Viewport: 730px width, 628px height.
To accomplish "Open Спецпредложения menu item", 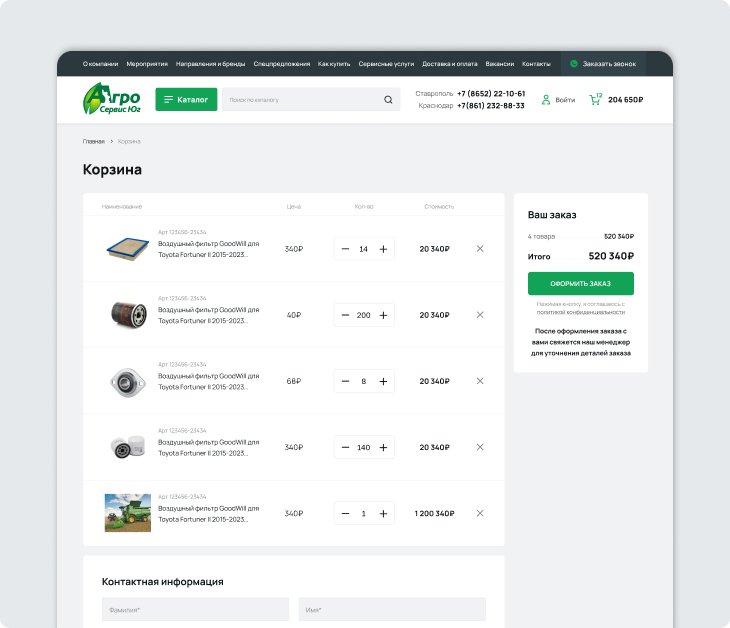I will click(282, 64).
